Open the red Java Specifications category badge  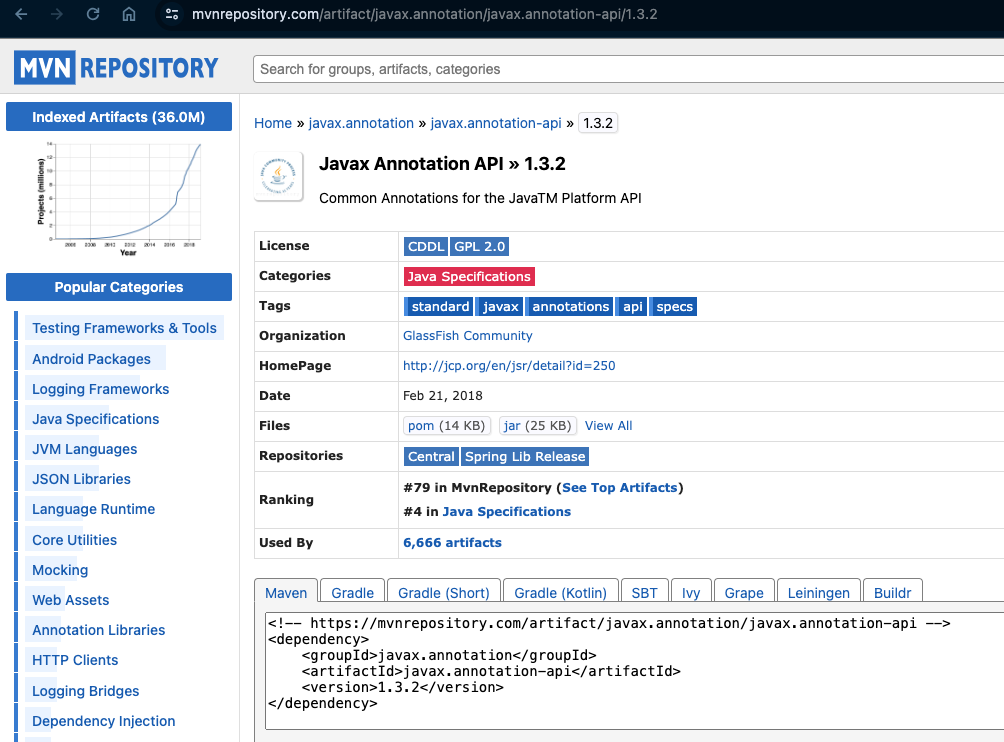pos(469,277)
